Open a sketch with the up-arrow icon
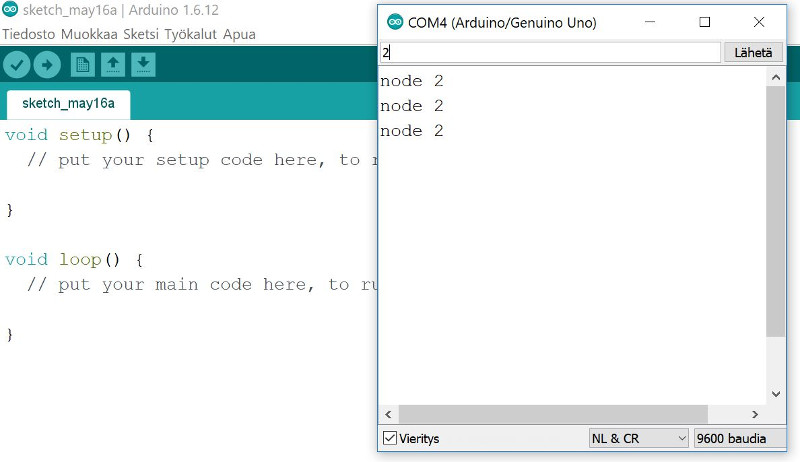Viewport: 800px width, 462px height. pos(113,65)
